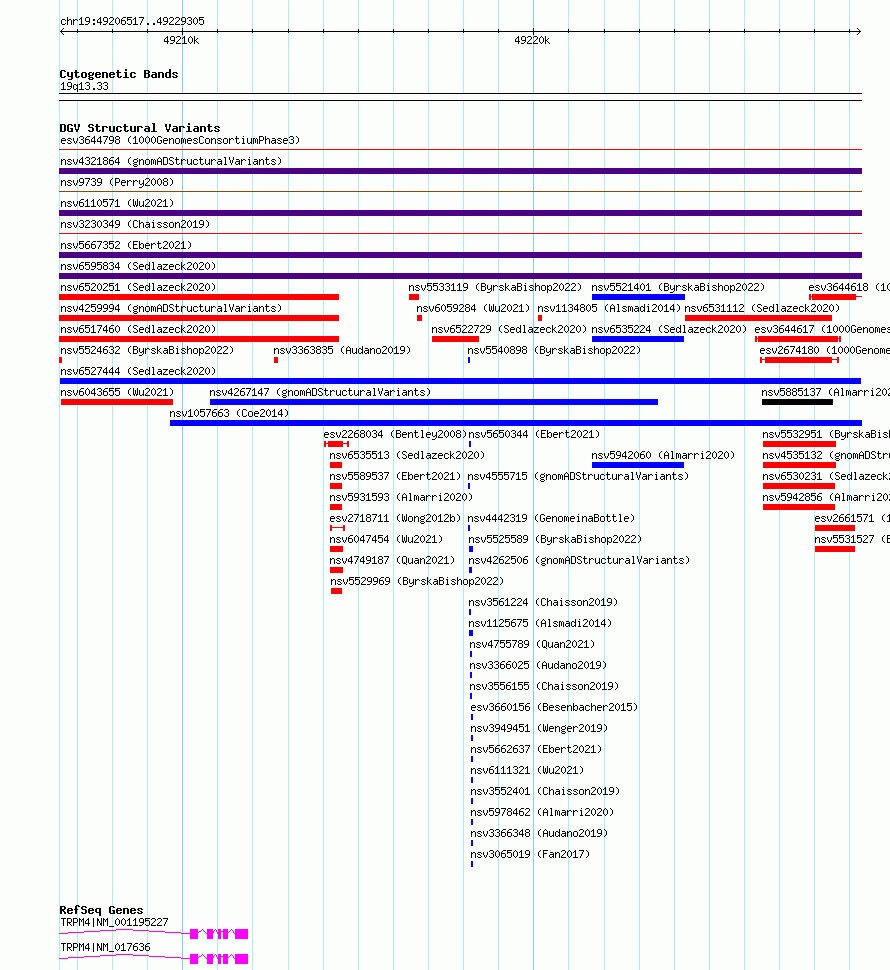
Task: Select the blue bar under nsv6535224 (Sedlazeck2020)
Action: click(x=638, y=339)
